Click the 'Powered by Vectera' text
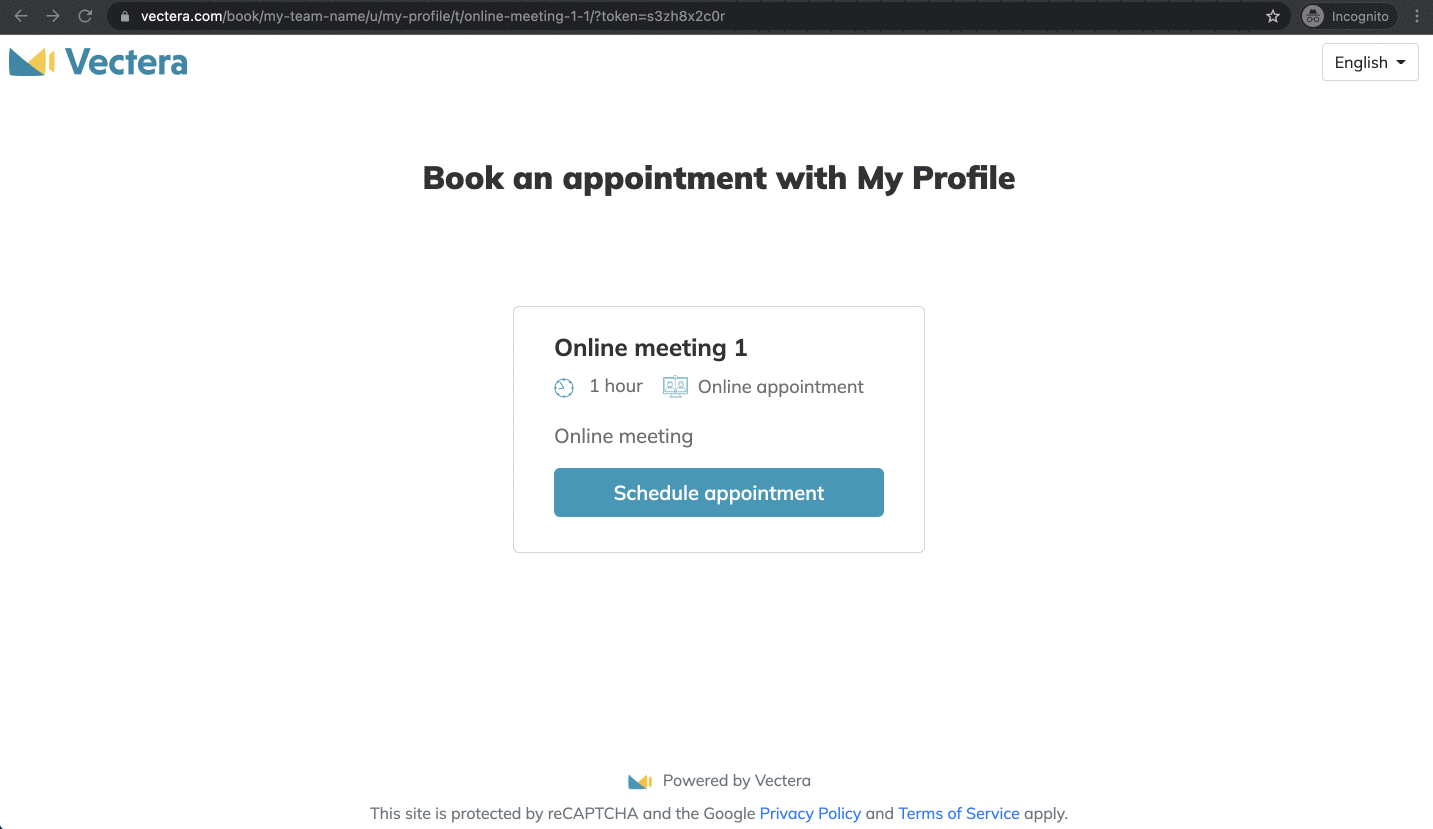Screen dimensions: 1433x829 coord(737,781)
